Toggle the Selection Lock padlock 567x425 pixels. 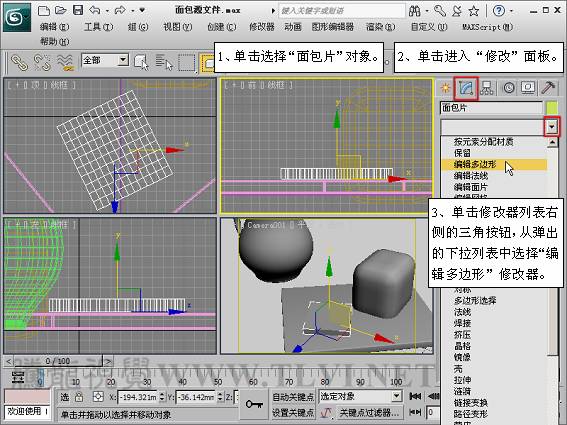79,397
